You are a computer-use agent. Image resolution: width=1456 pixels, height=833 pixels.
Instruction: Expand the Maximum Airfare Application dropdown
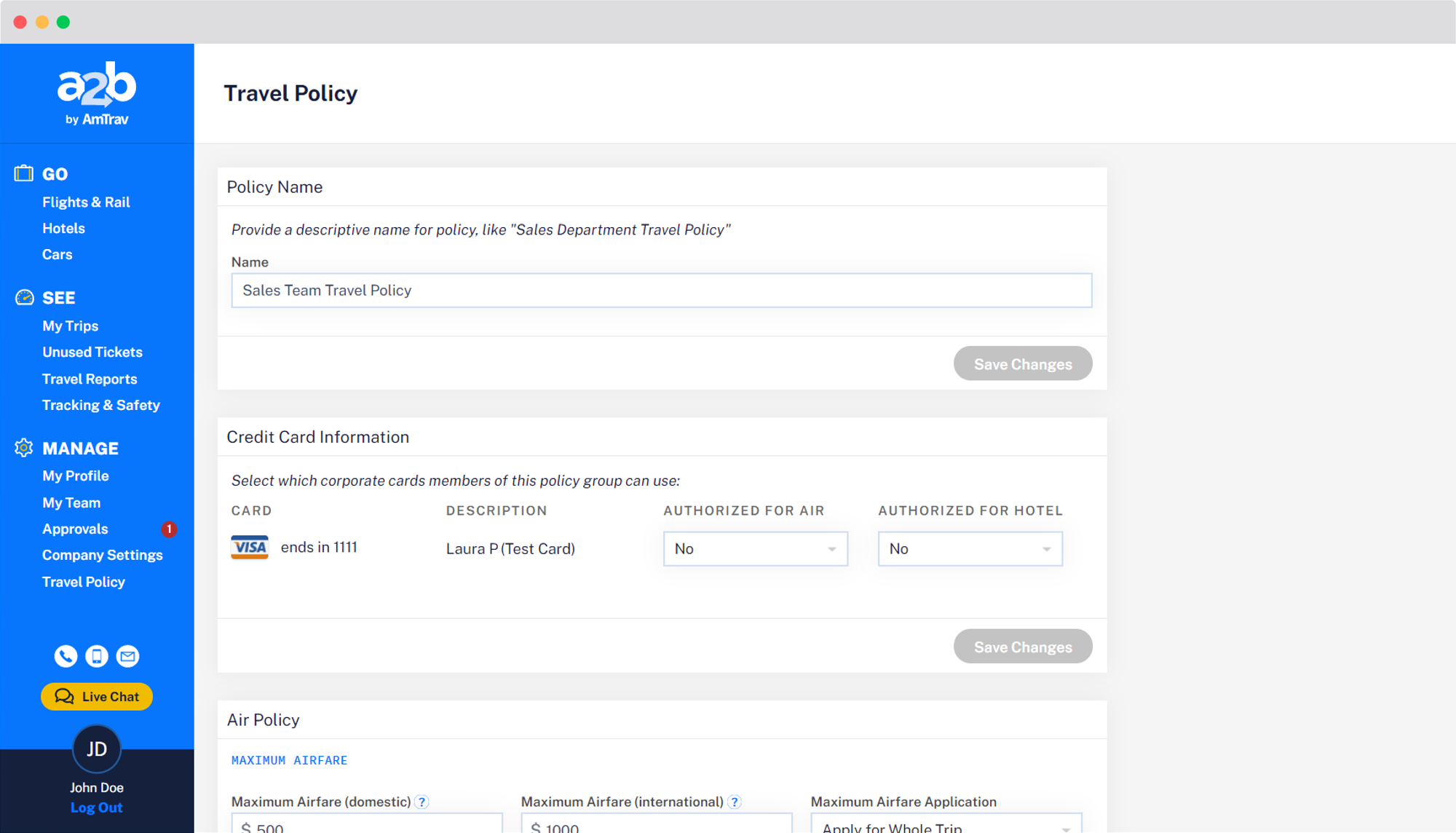(x=946, y=826)
